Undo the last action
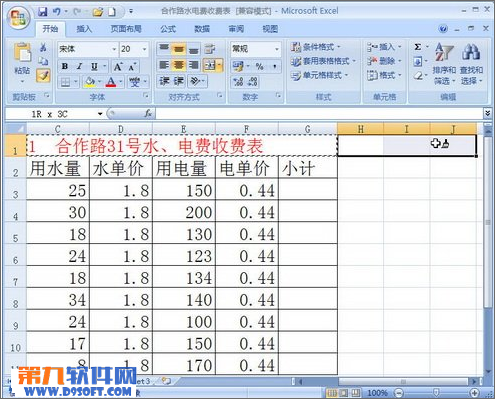Viewport: 495px width, 399px height. (x=57, y=12)
